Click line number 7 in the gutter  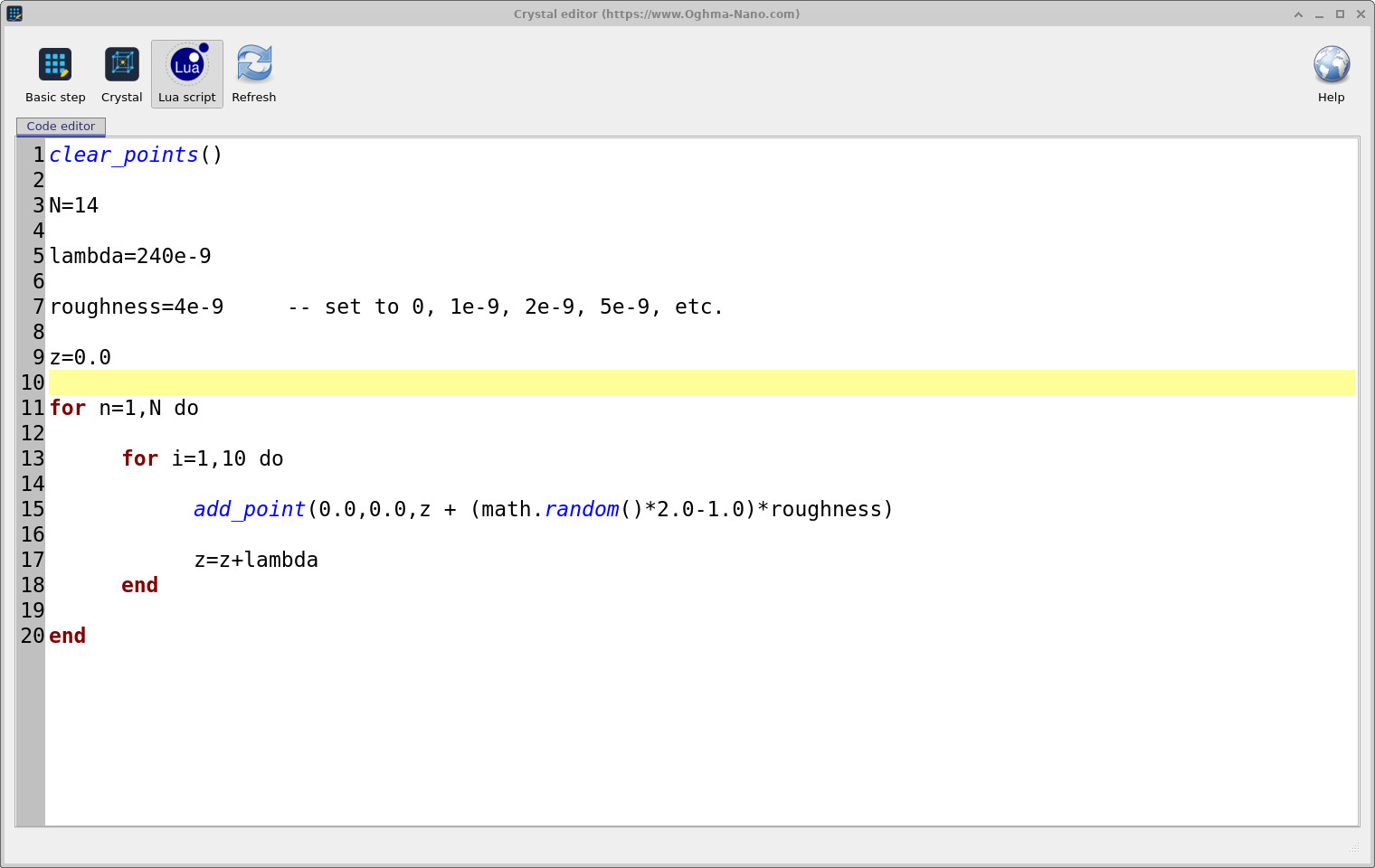point(39,307)
